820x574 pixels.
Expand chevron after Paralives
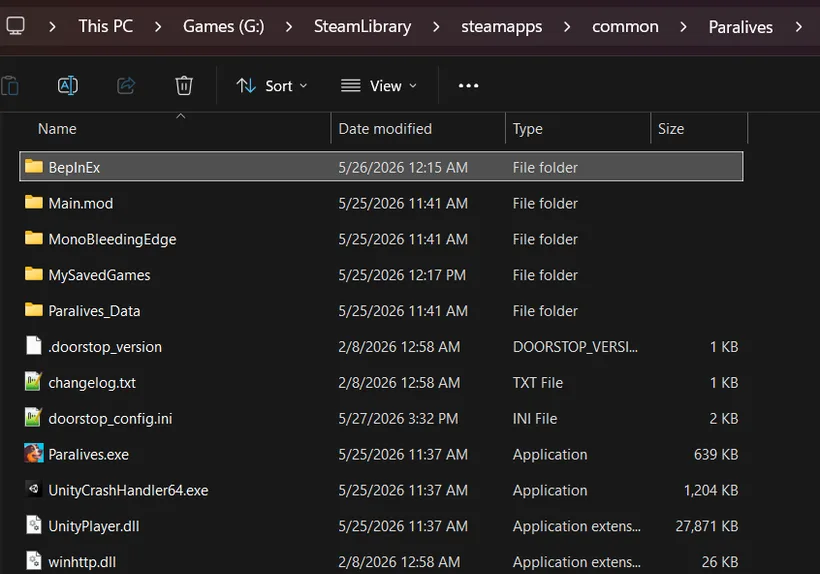(798, 27)
